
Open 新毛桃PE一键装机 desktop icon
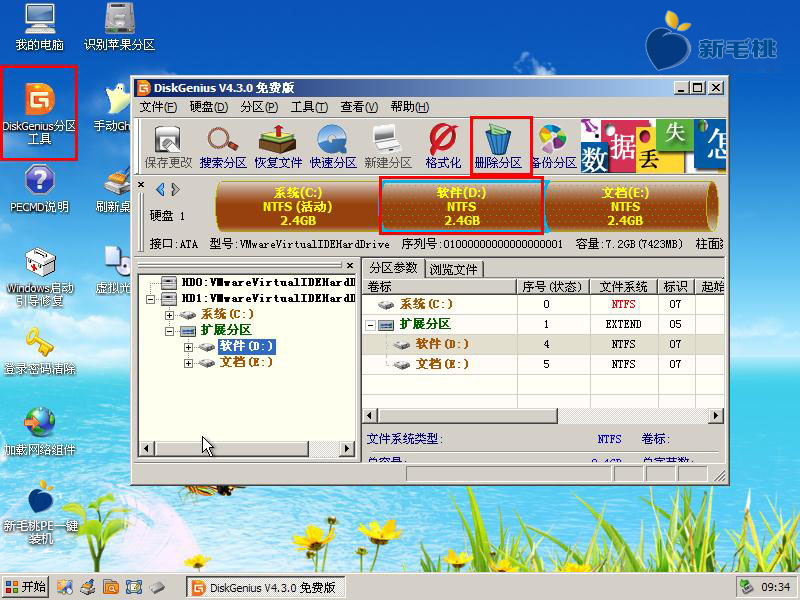pos(40,513)
